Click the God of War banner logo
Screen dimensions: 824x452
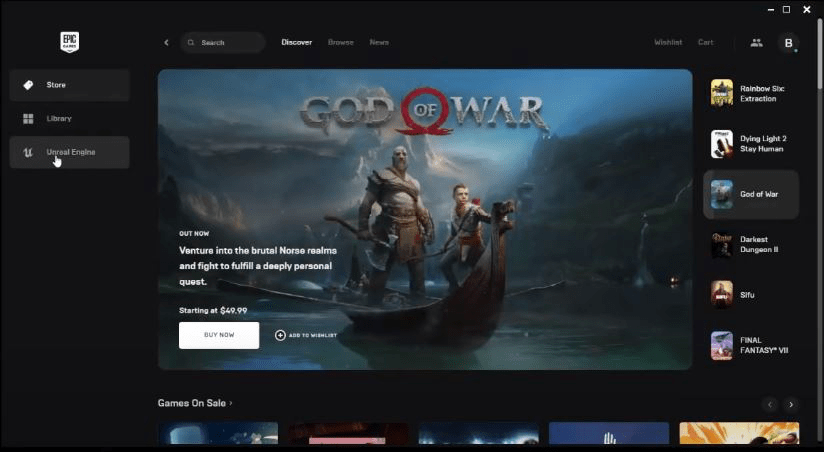click(x=424, y=111)
